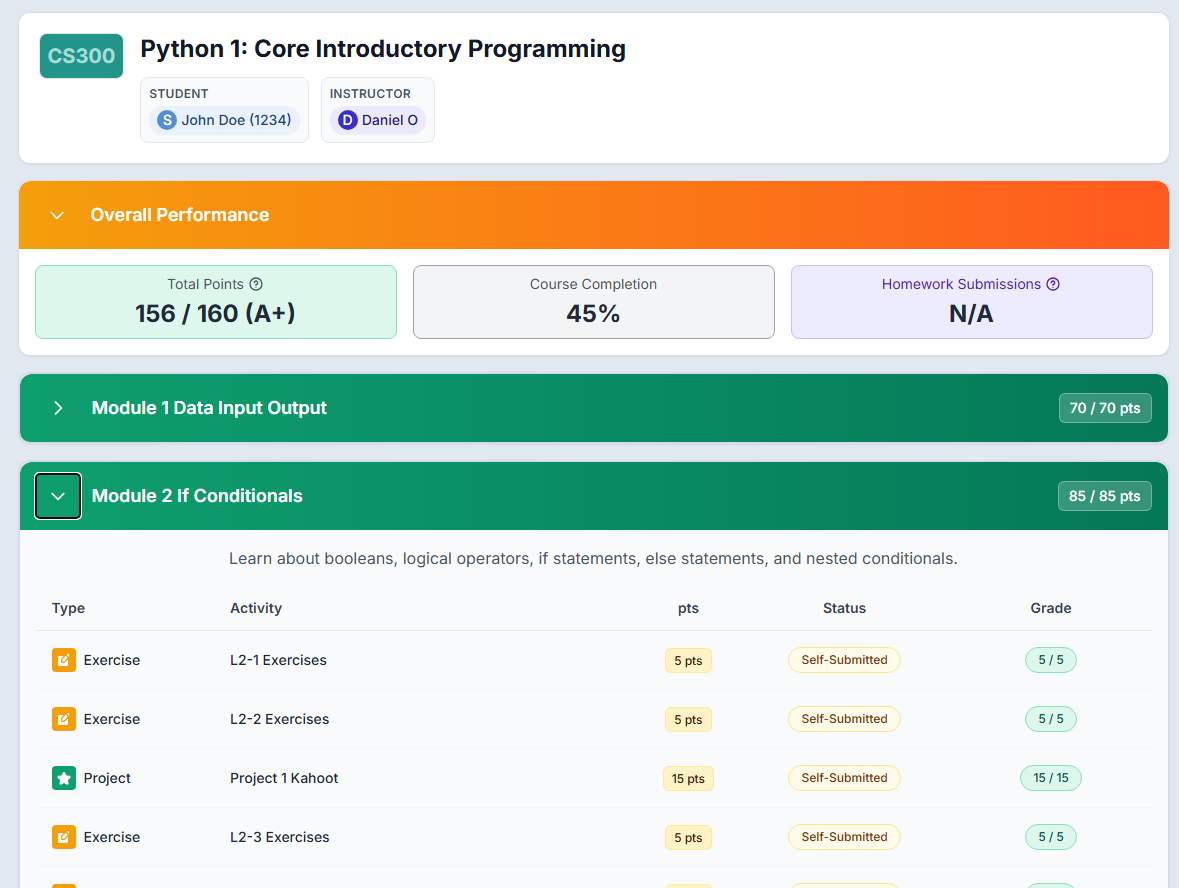Click the L2-2 Exercises pencil icon

64,719
